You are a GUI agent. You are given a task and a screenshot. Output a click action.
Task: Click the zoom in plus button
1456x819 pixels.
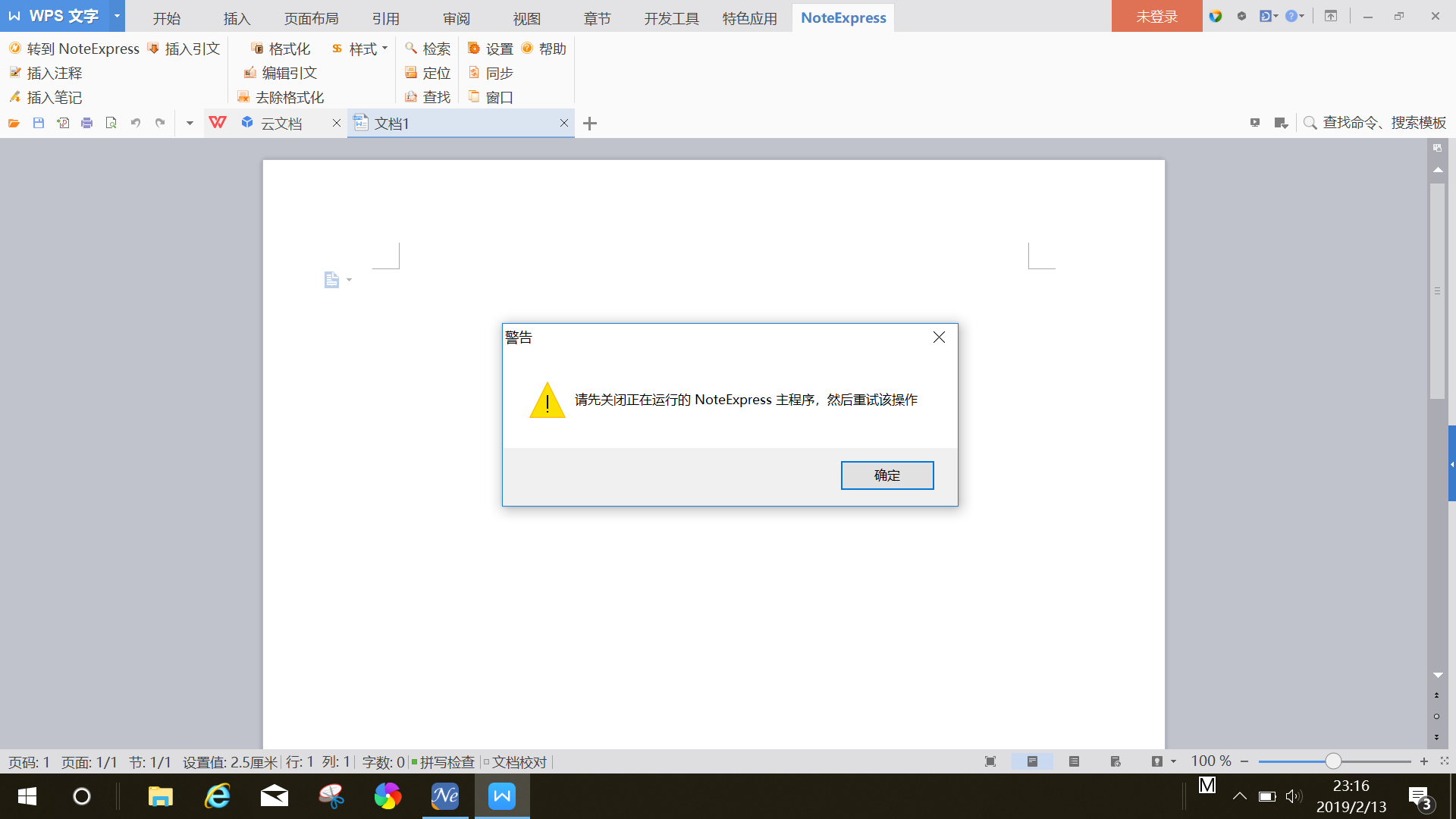(x=1424, y=761)
